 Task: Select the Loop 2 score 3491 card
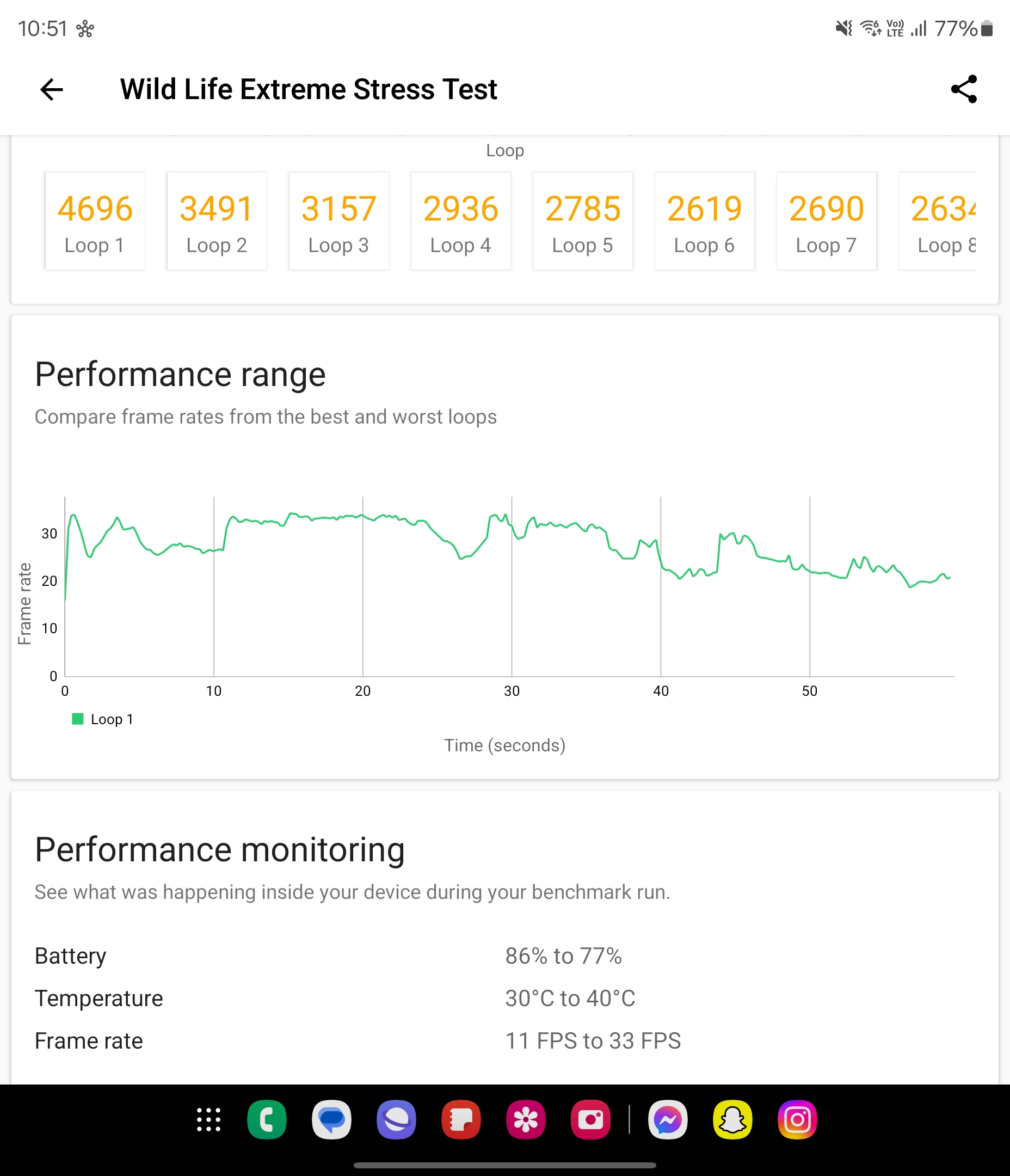tap(217, 221)
